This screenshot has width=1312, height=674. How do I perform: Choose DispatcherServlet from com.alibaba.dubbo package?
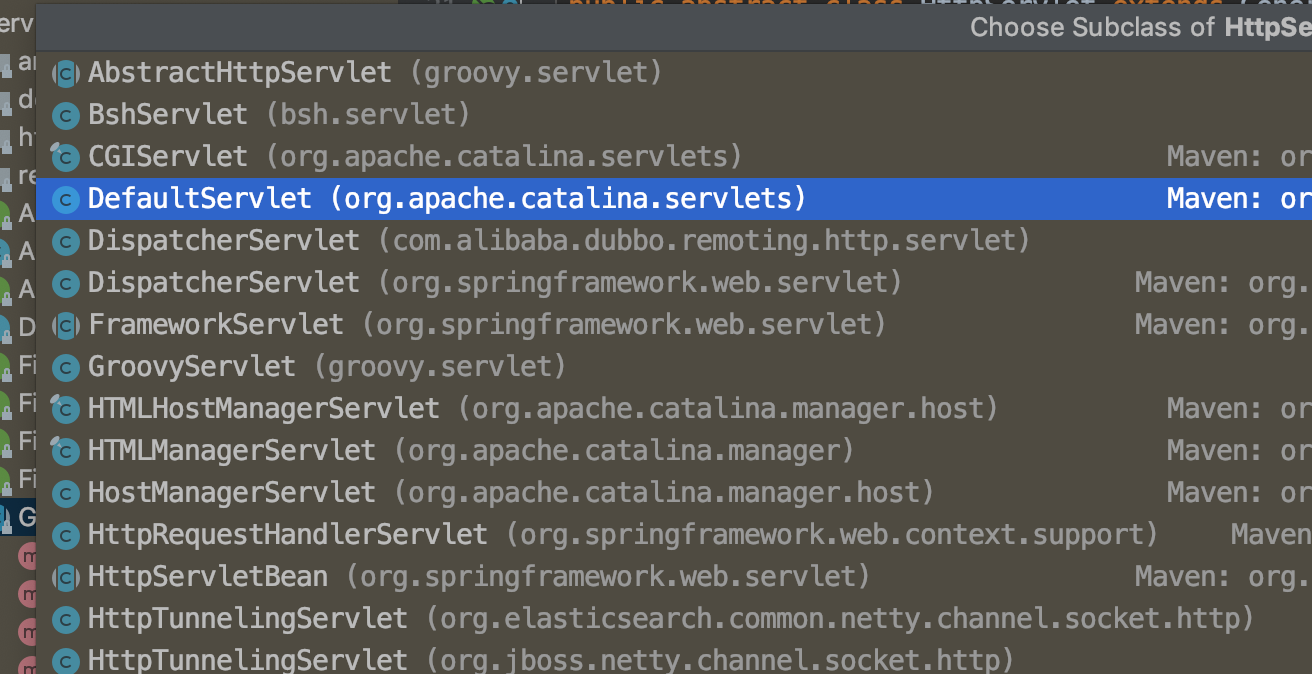(674, 241)
